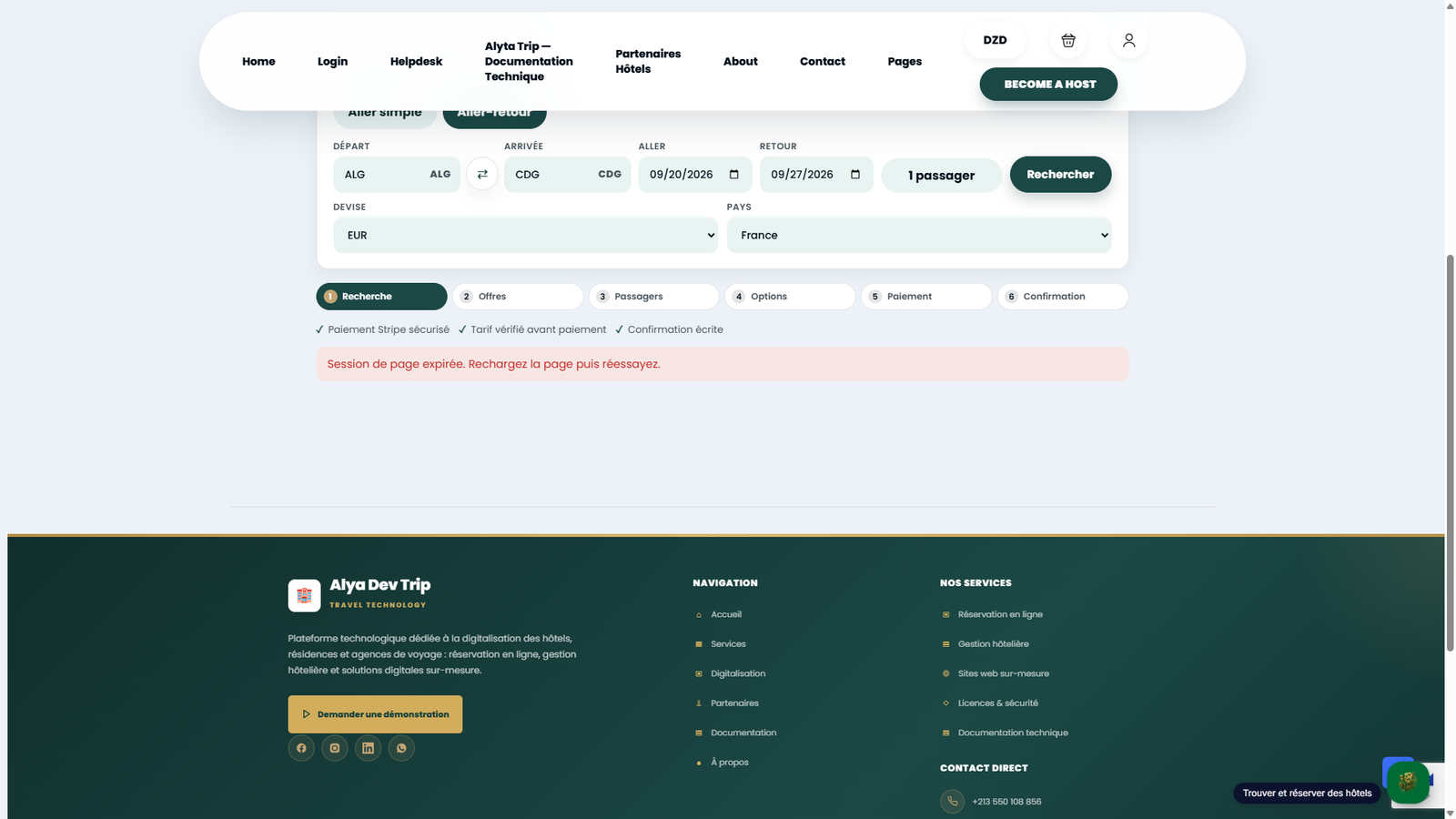Open the 1 passager selector

pyautogui.click(x=942, y=175)
